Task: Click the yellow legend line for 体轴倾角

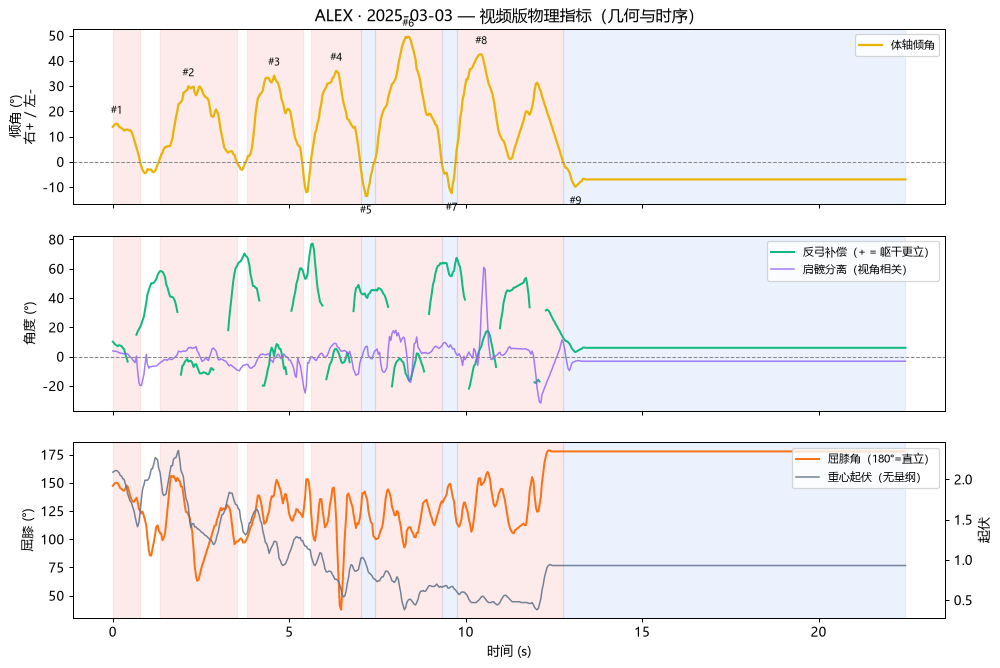Action: coord(871,45)
